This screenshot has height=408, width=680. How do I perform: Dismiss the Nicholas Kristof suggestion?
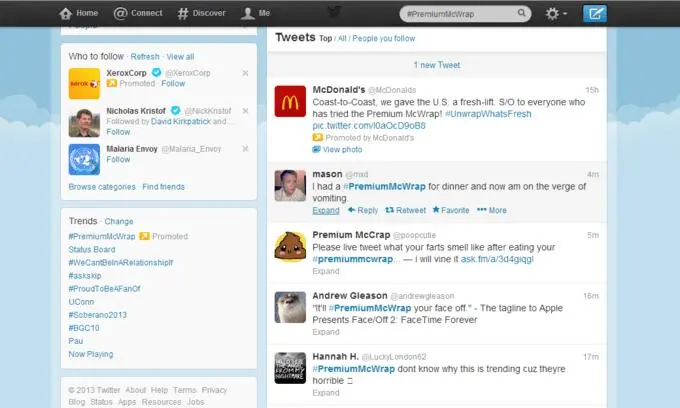[245, 111]
